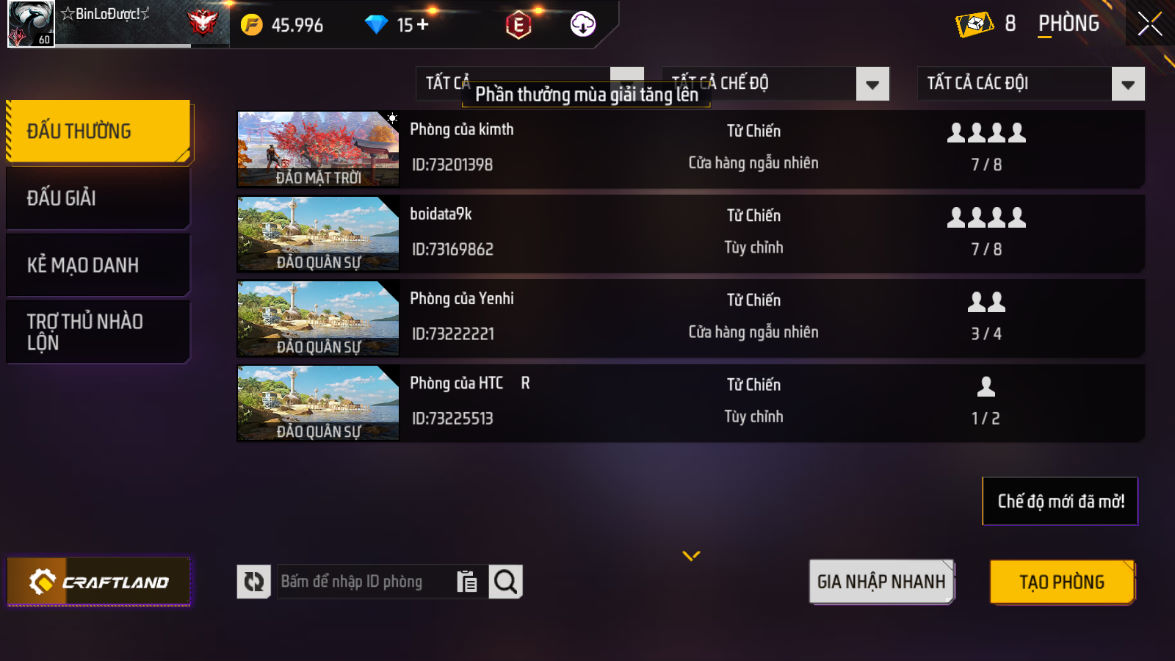The height and width of the screenshot is (661, 1175).
Task: Open the cloud download icon in top bar
Action: (x=582, y=25)
